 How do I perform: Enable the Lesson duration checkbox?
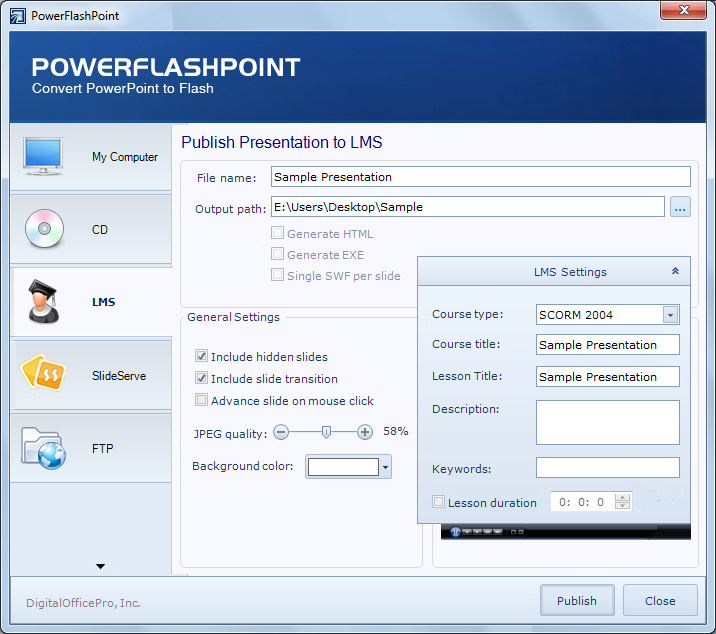point(438,502)
